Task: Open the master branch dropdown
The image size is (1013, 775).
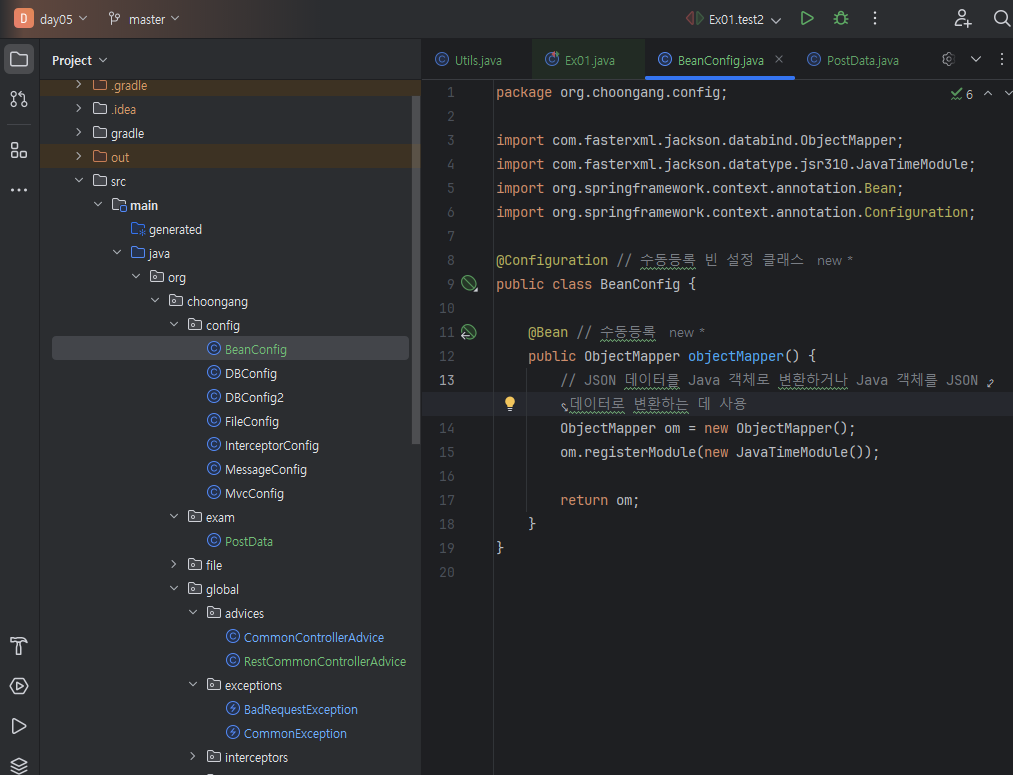Action: pos(145,19)
